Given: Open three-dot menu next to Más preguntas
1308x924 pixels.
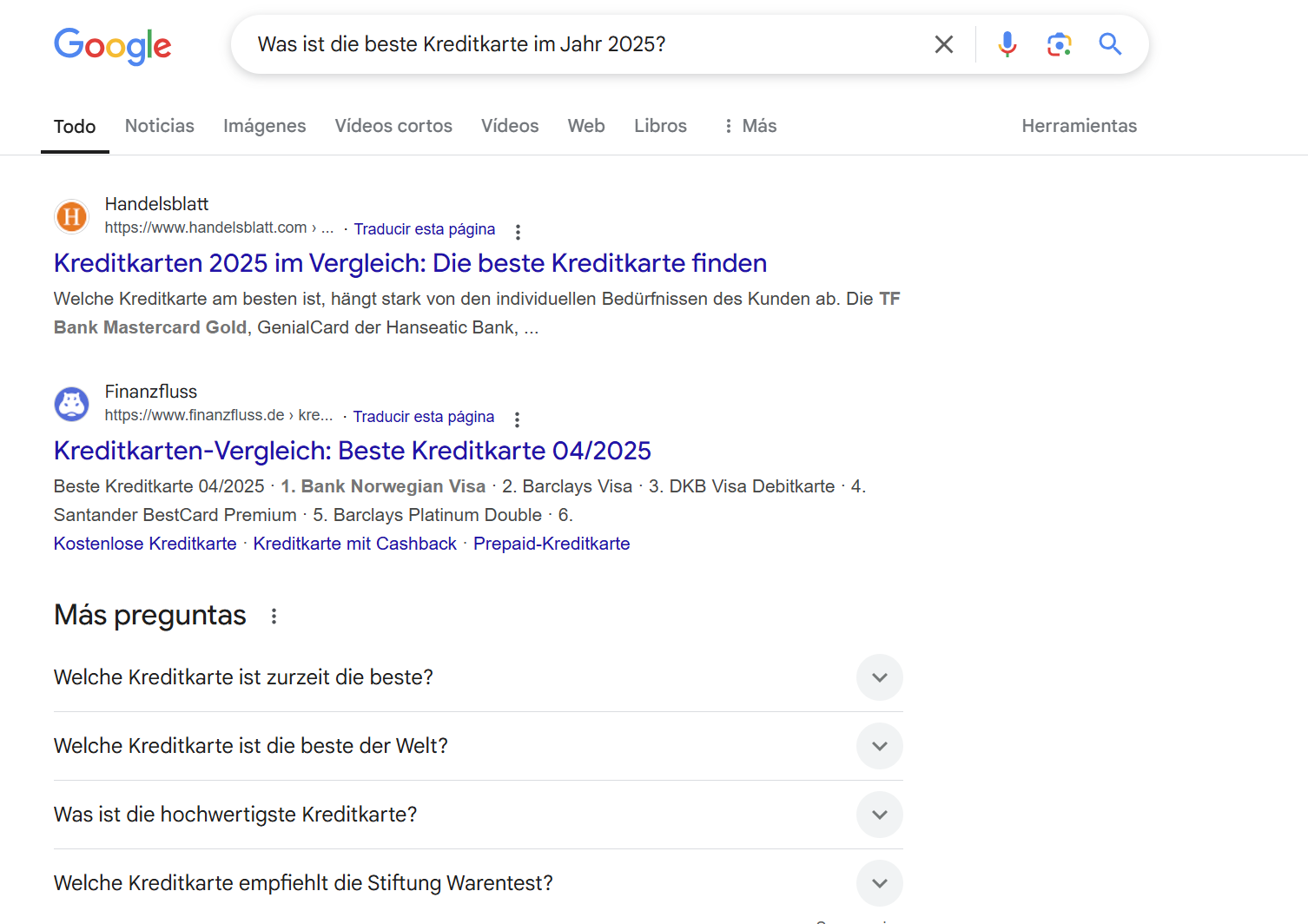Looking at the screenshot, I should coord(274,616).
